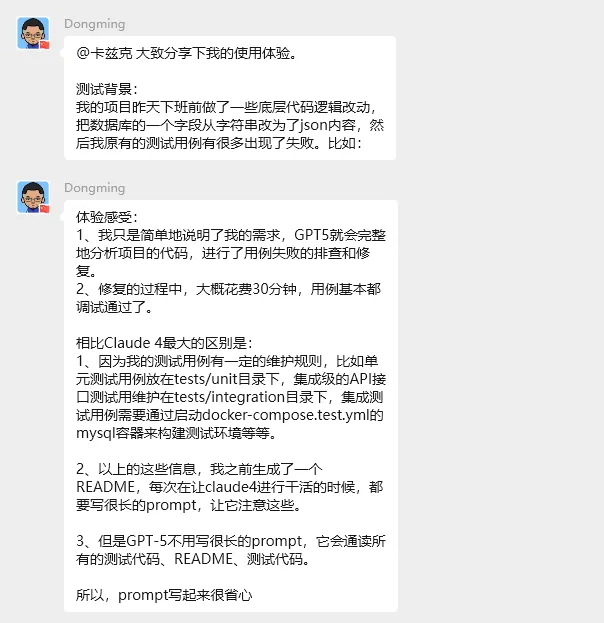Screen dimensions: 604x623
Task: Select the sender name Dongming above second message
Action: pos(95,188)
